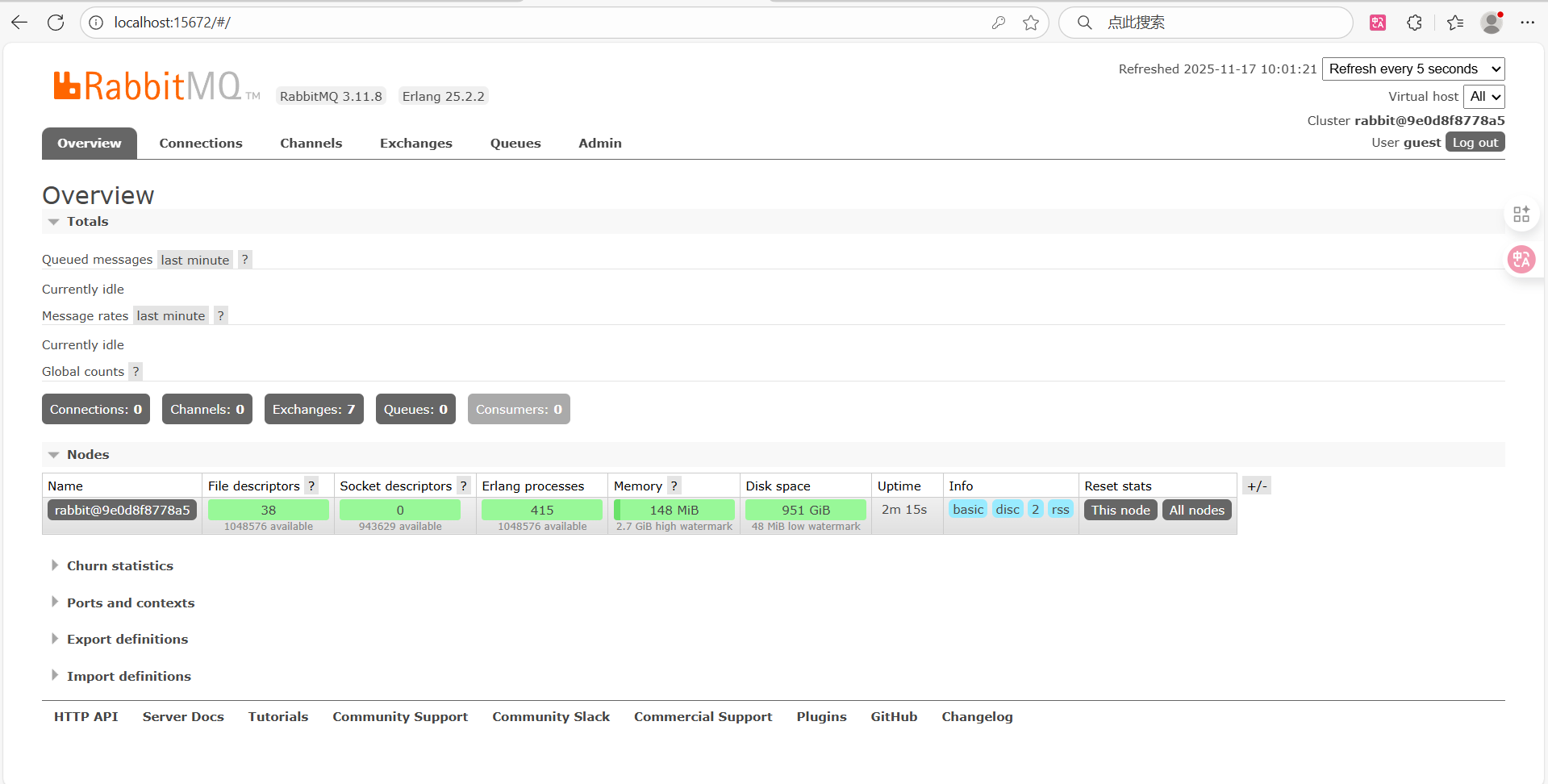Select the Overview tab
This screenshot has width=1548, height=784.
click(x=90, y=143)
